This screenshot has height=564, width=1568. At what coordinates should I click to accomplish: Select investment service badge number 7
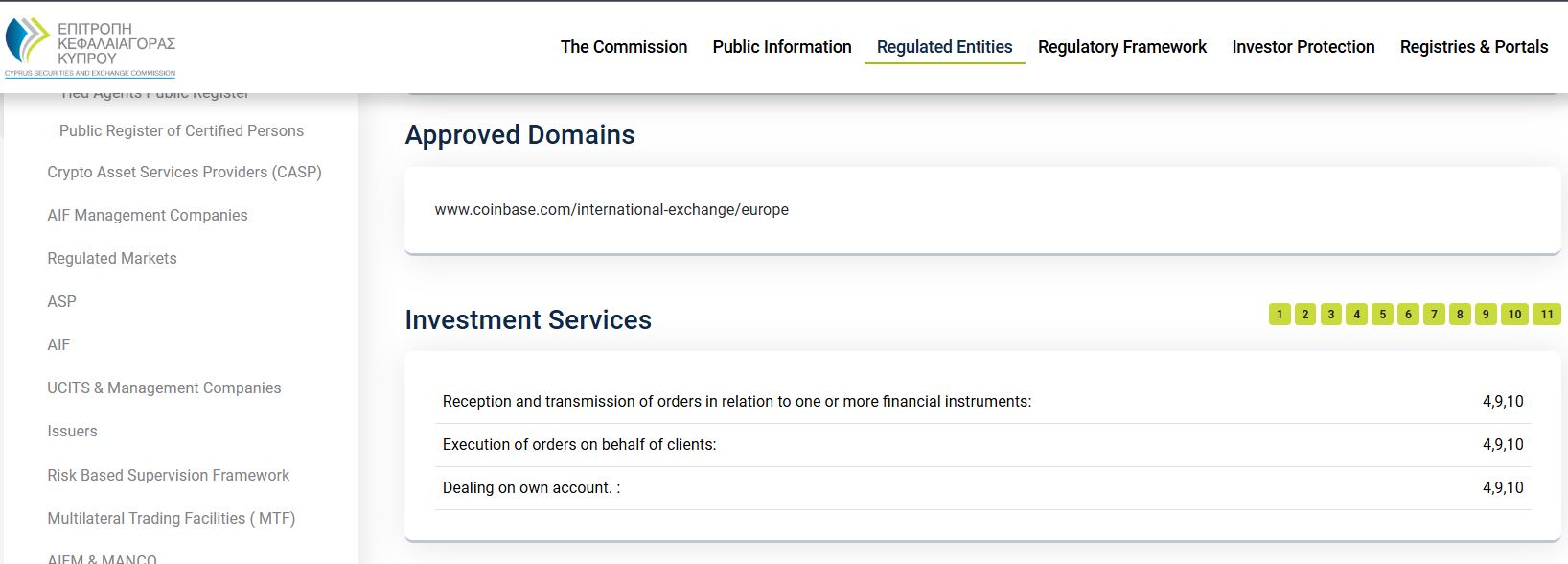click(x=1435, y=314)
